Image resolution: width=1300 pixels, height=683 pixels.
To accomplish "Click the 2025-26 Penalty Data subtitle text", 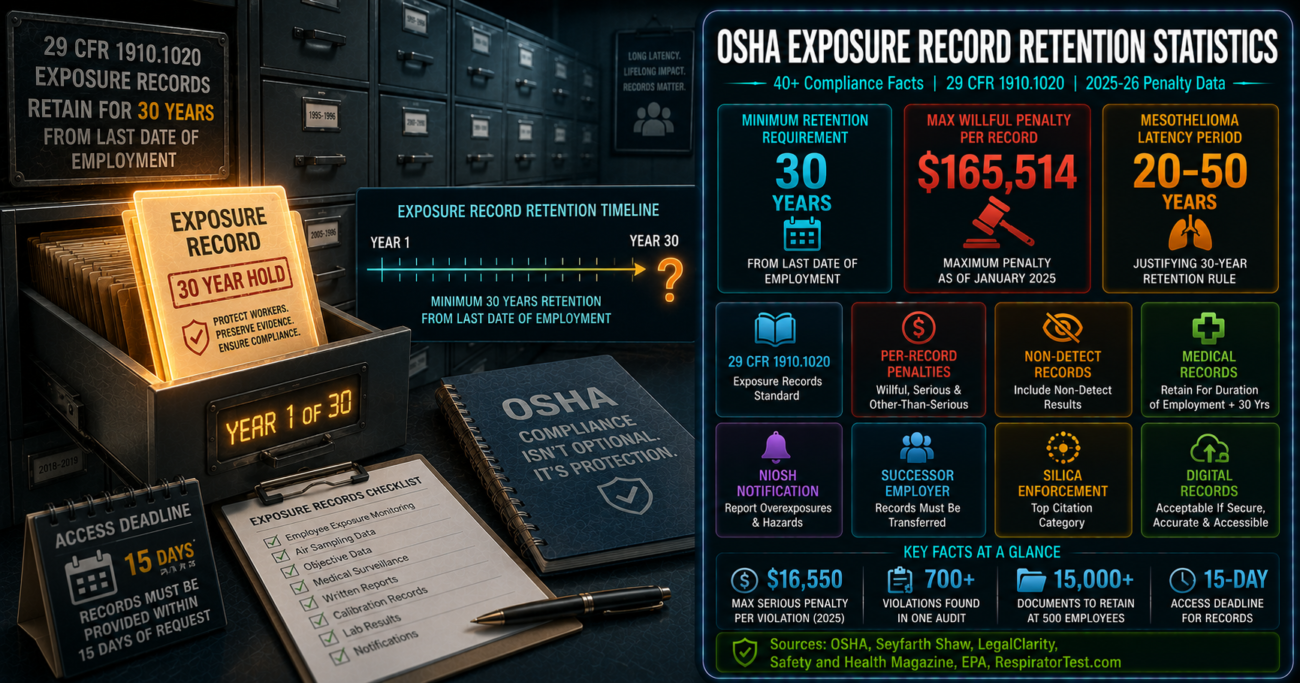I will point(1154,84).
